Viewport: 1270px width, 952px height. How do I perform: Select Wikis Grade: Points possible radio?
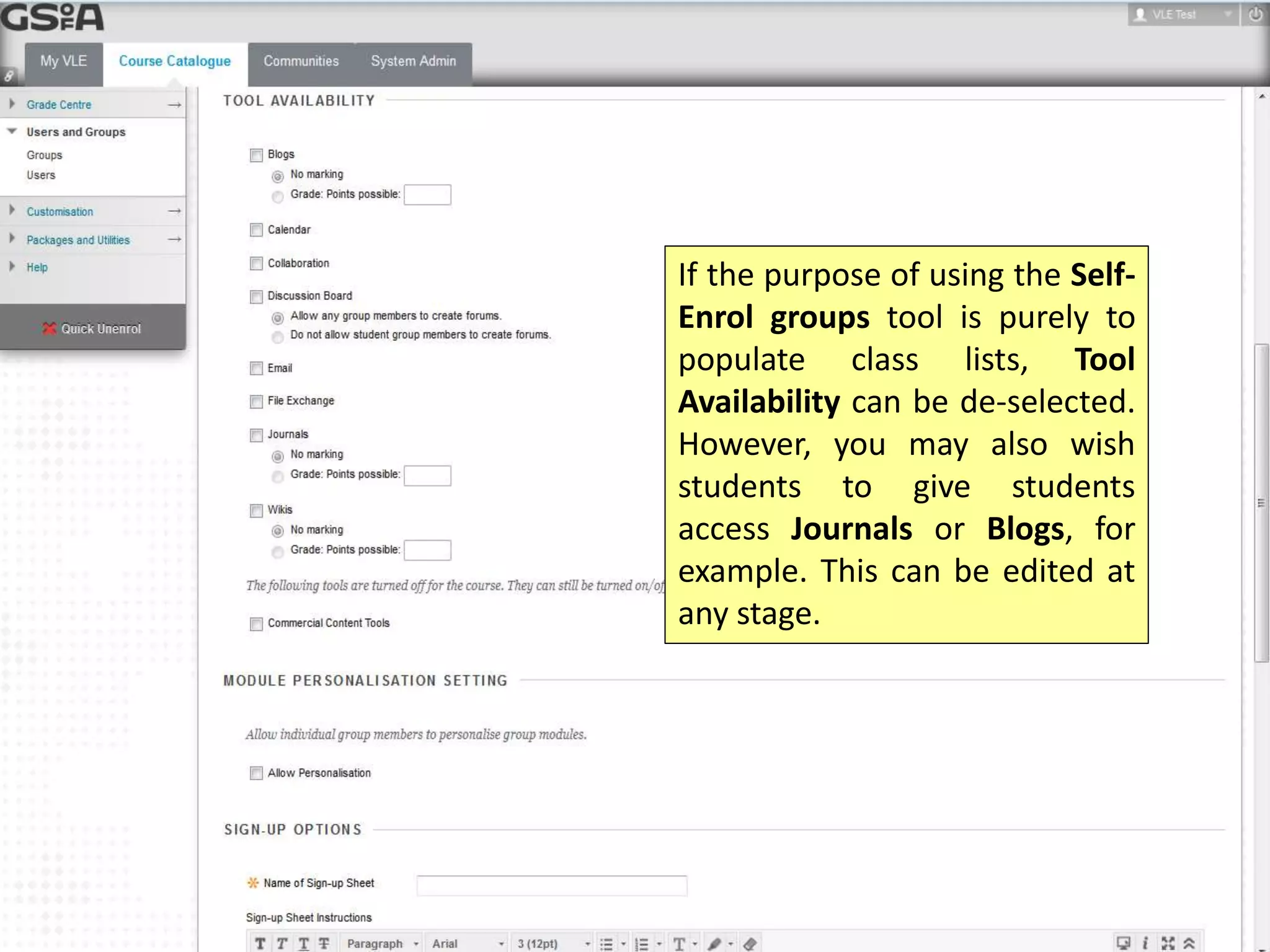[278, 552]
